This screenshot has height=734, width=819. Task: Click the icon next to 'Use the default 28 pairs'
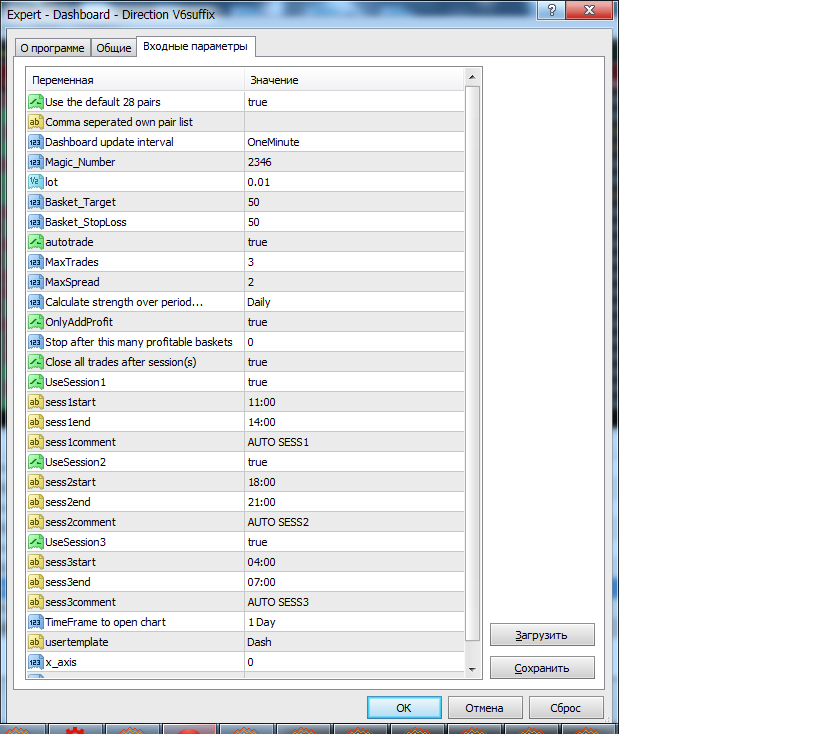[x=36, y=102]
